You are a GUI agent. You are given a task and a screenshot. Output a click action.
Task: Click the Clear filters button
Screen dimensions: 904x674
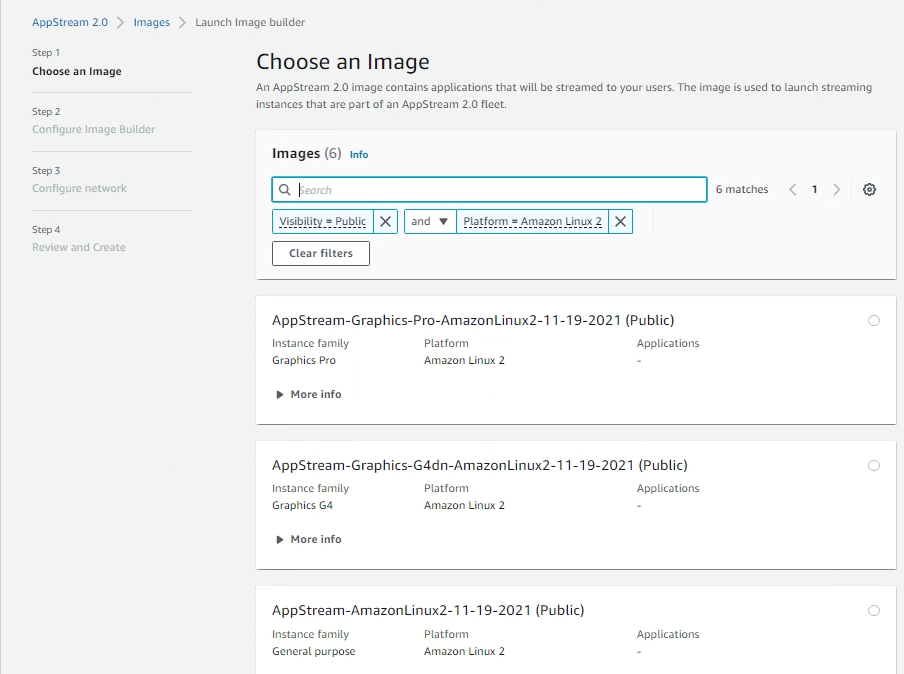pos(320,253)
